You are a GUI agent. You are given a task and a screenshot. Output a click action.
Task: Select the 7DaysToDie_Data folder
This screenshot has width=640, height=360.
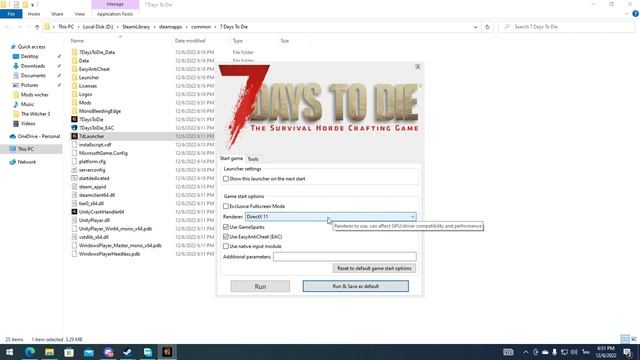(x=97, y=52)
